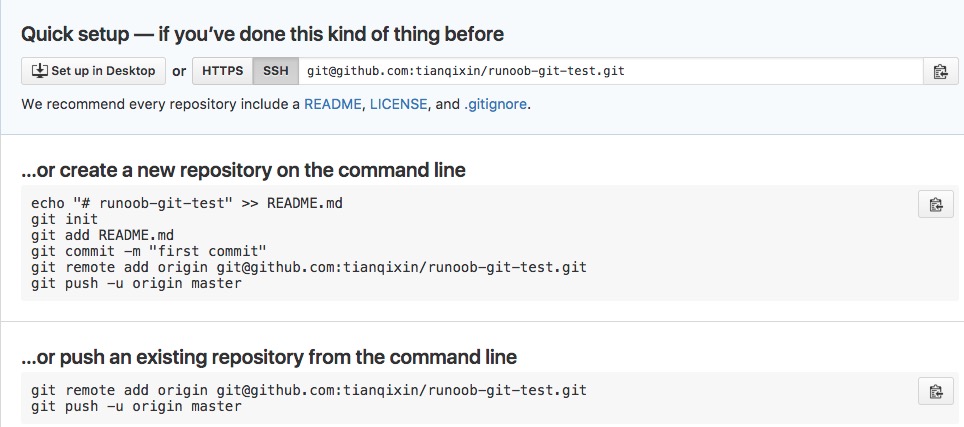This screenshot has width=964, height=427.
Task: Click git push line in push existing section
Action: pos(136,406)
